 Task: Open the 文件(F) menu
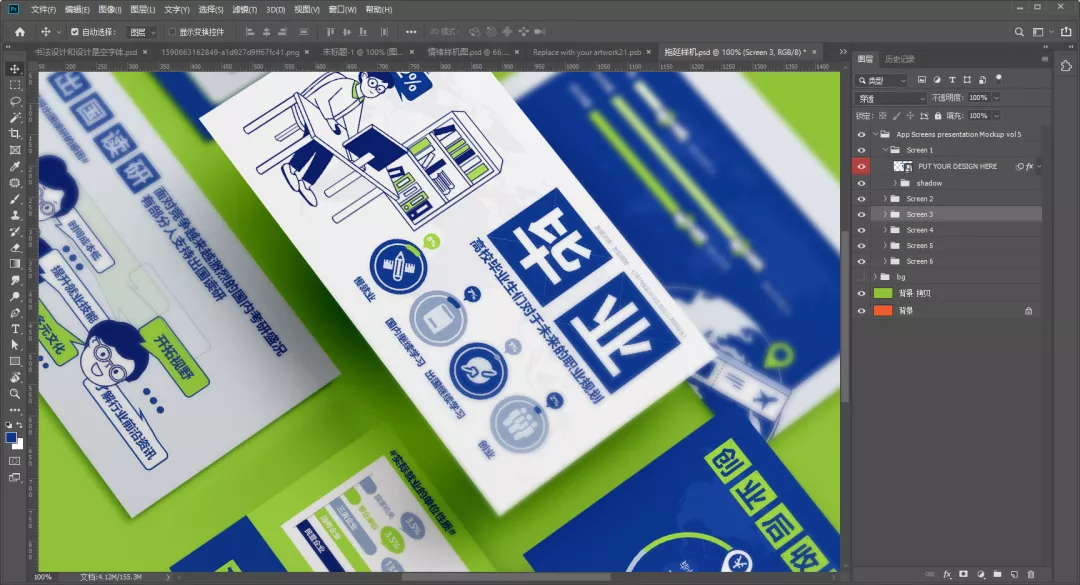[x=43, y=10]
